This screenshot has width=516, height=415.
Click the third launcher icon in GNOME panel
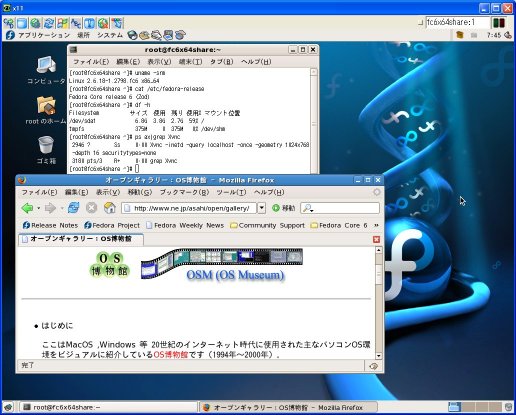(x=156, y=35)
